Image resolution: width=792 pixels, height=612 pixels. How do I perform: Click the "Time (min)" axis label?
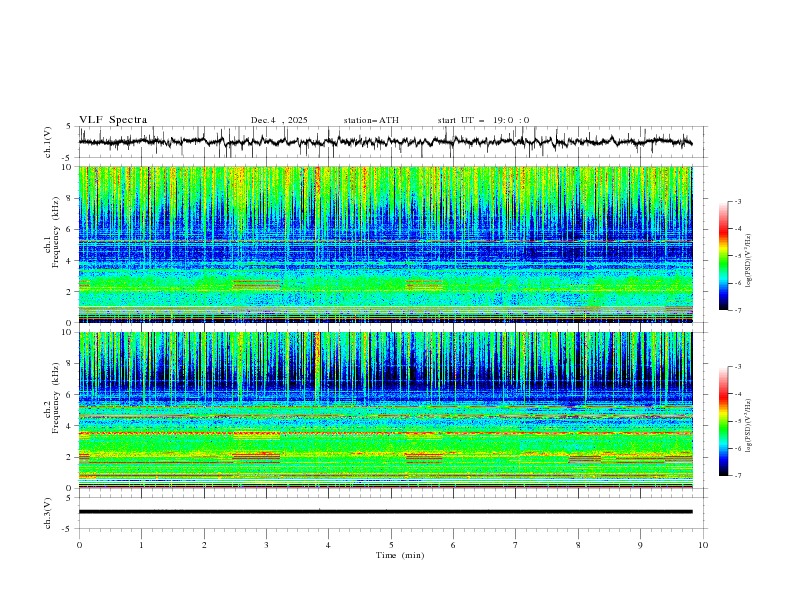(x=400, y=555)
